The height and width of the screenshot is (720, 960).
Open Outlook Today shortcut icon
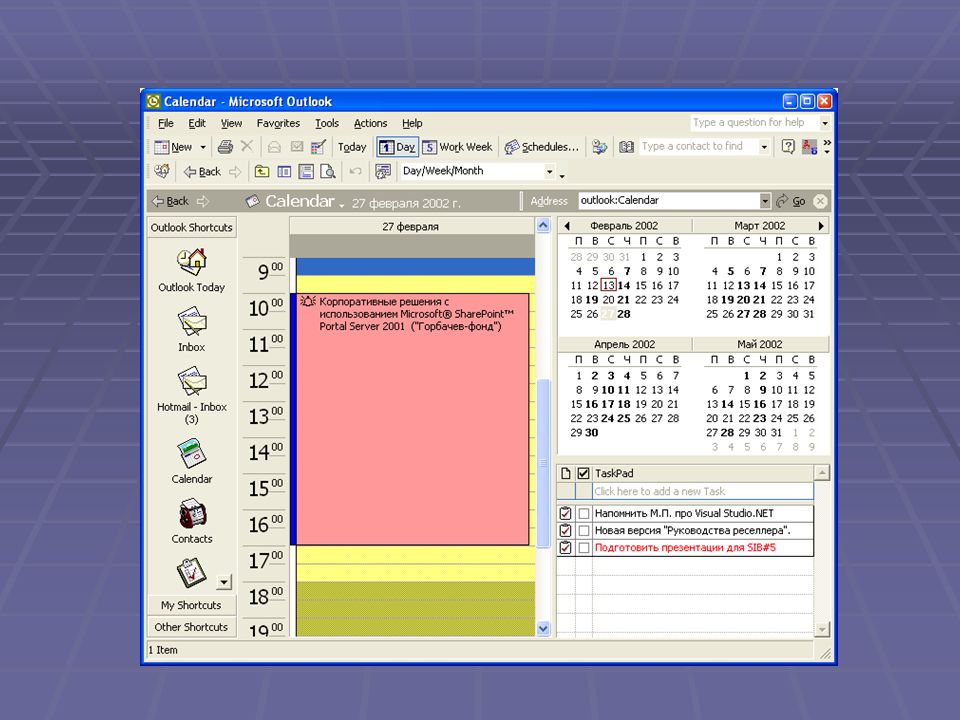(x=192, y=262)
